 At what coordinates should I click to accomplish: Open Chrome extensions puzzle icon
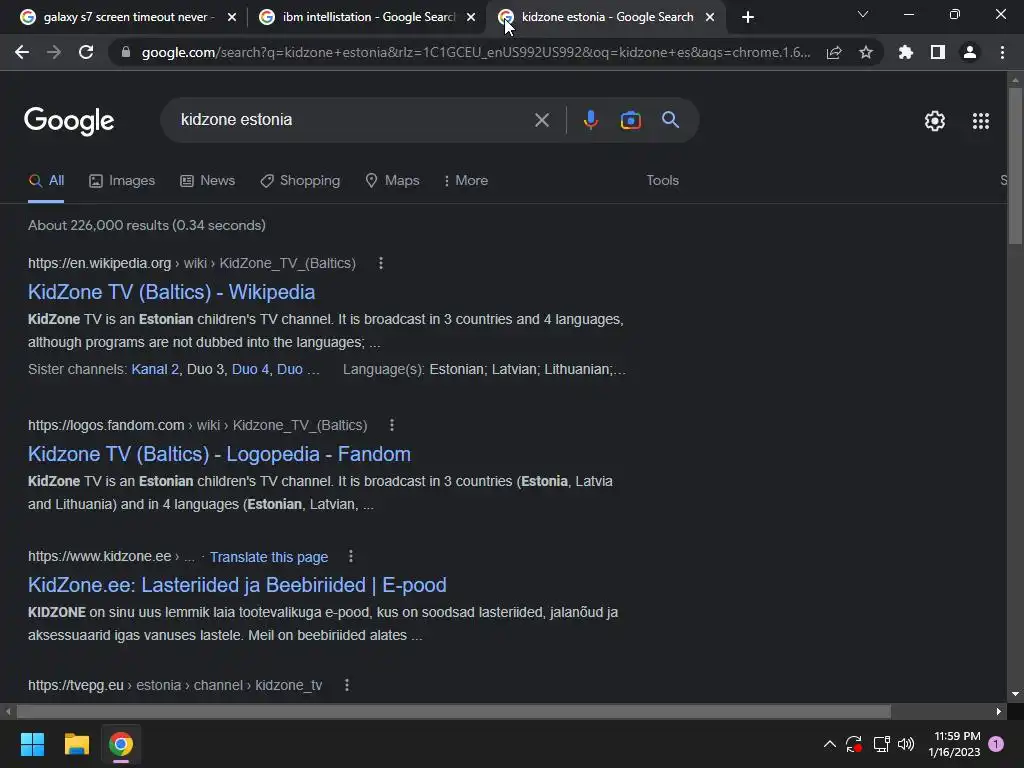tap(905, 52)
